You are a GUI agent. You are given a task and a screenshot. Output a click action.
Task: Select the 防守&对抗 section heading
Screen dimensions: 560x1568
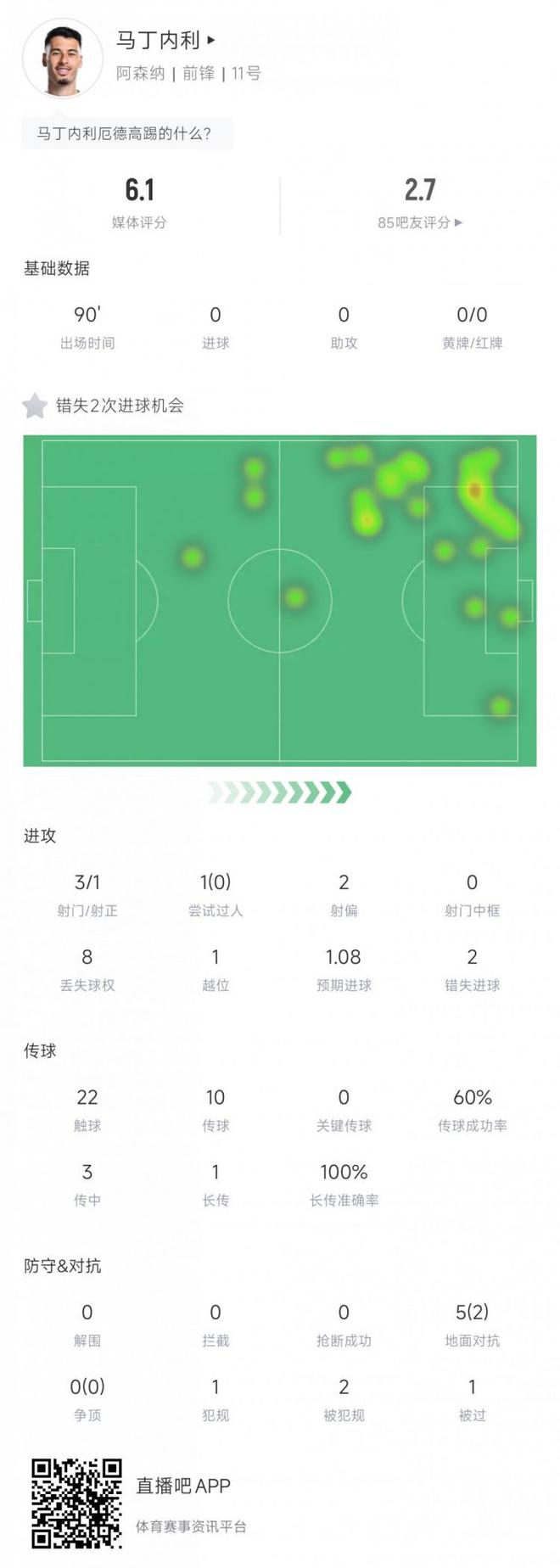pos(63,1265)
